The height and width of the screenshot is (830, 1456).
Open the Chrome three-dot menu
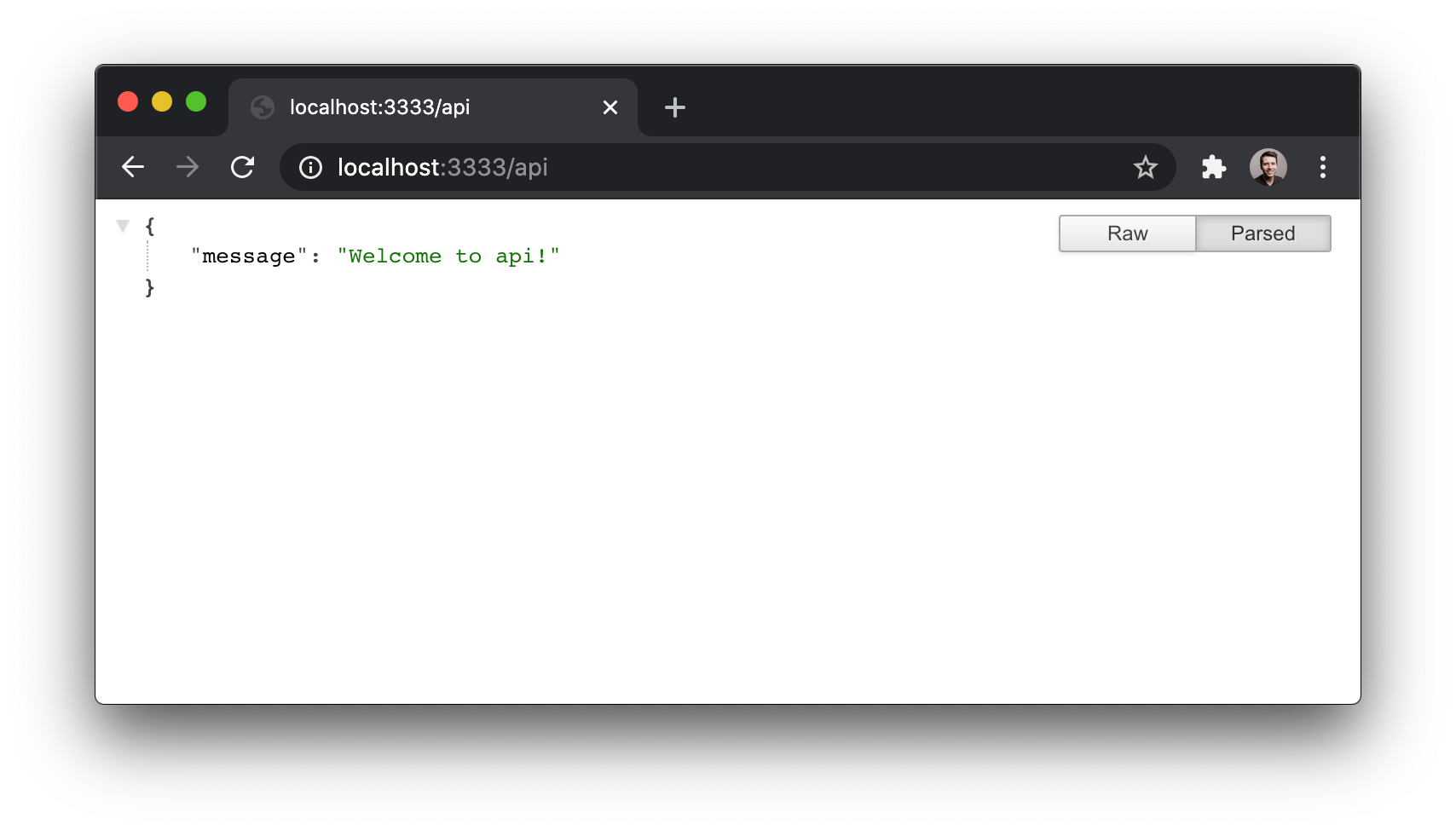(x=1323, y=167)
